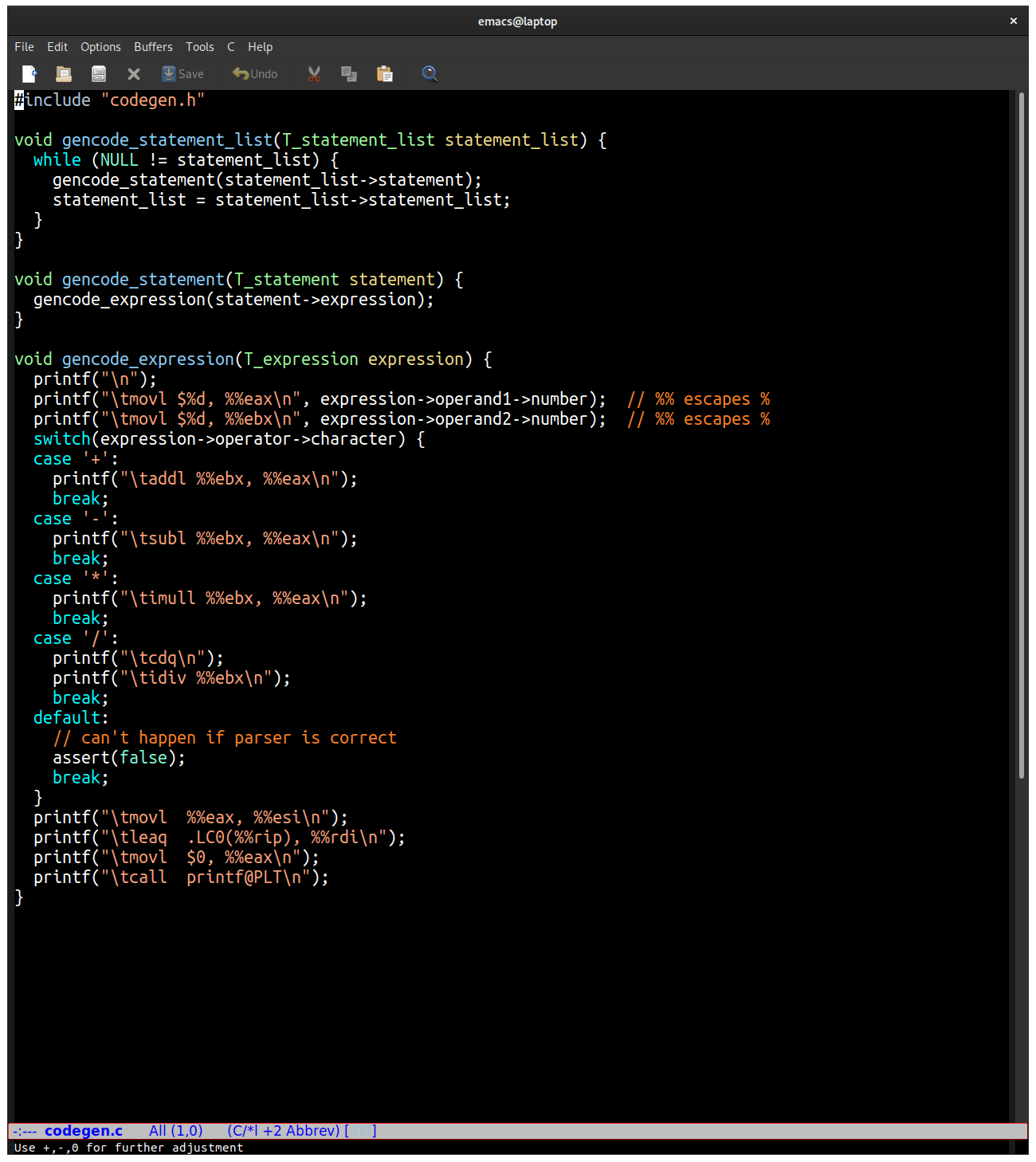This screenshot has width=1036, height=1162.
Task: Open the C mode menu
Action: [230, 46]
